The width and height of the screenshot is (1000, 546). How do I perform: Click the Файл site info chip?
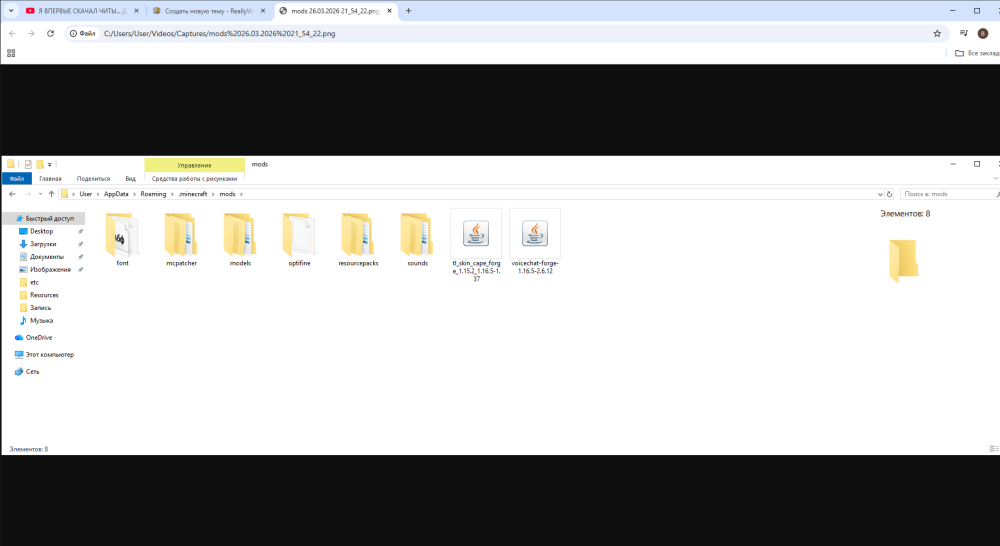point(83,33)
